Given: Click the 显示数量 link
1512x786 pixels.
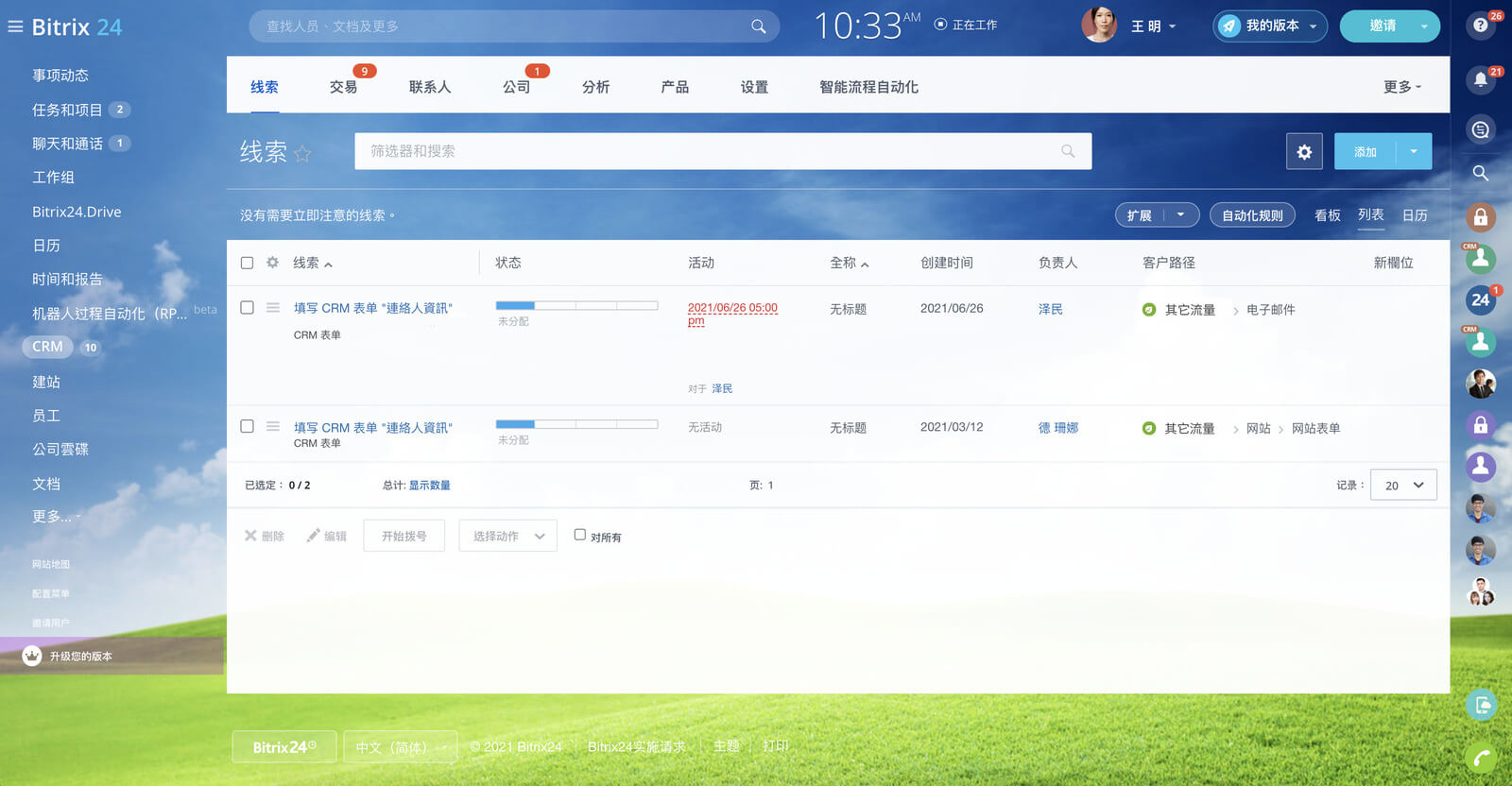Looking at the screenshot, I should (430, 485).
